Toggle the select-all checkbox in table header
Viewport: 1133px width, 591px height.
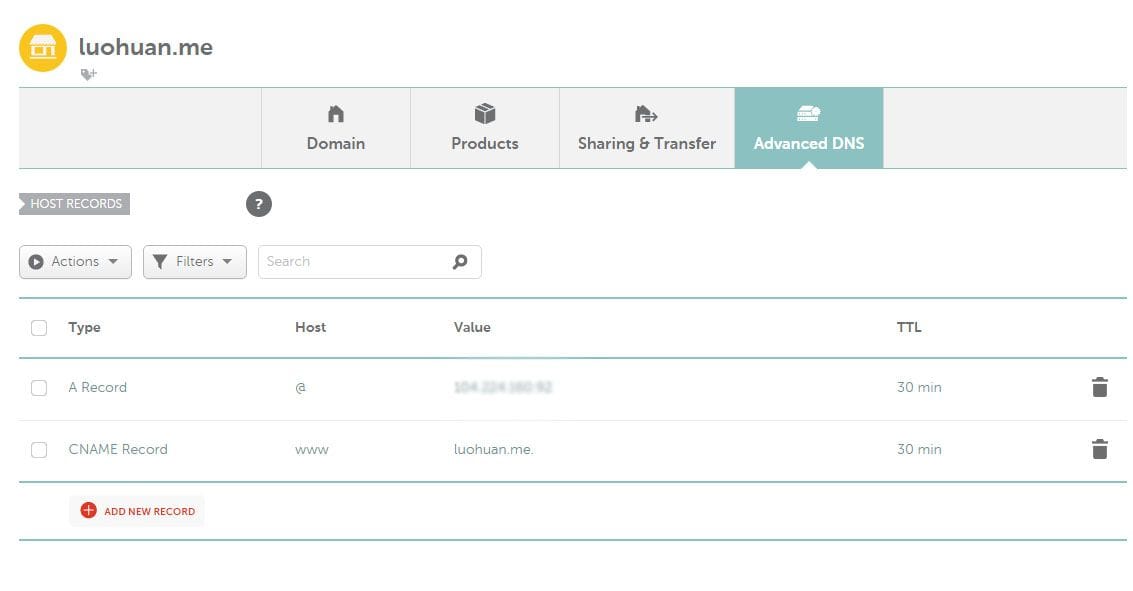[x=39, y=327]
